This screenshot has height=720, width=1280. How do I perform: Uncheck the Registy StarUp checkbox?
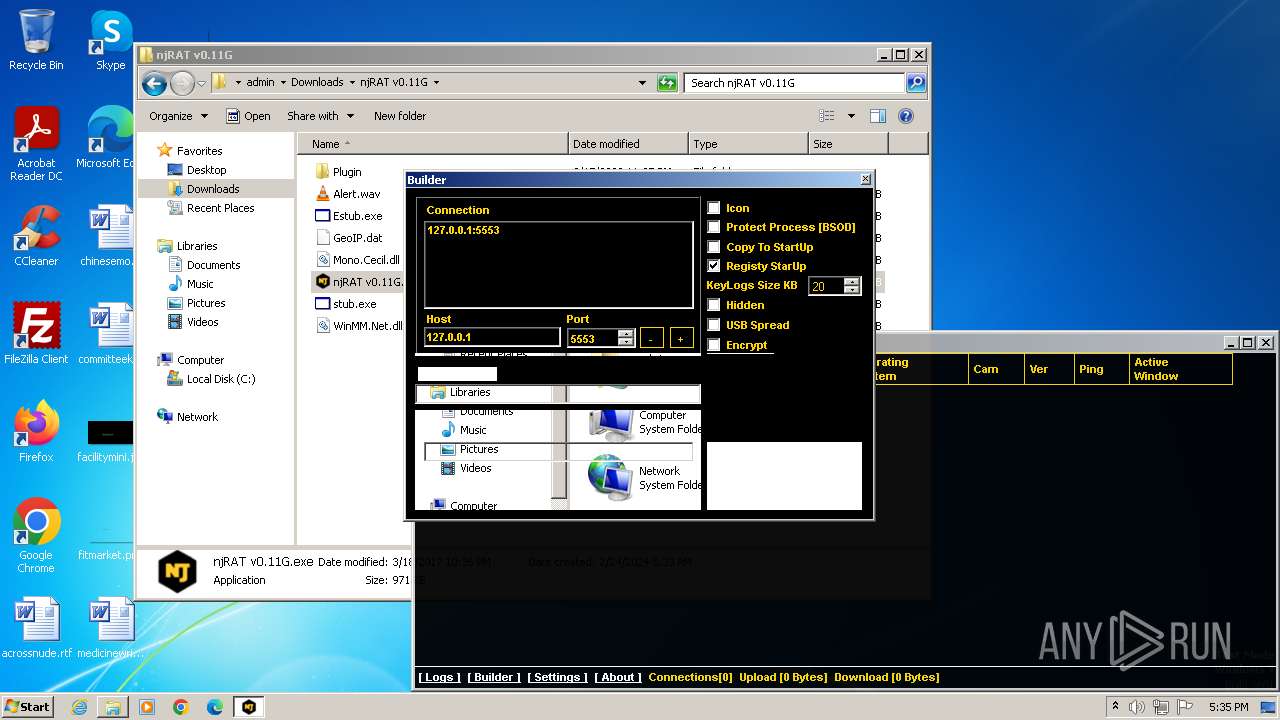pyautogui.click(x=714, y=266)
